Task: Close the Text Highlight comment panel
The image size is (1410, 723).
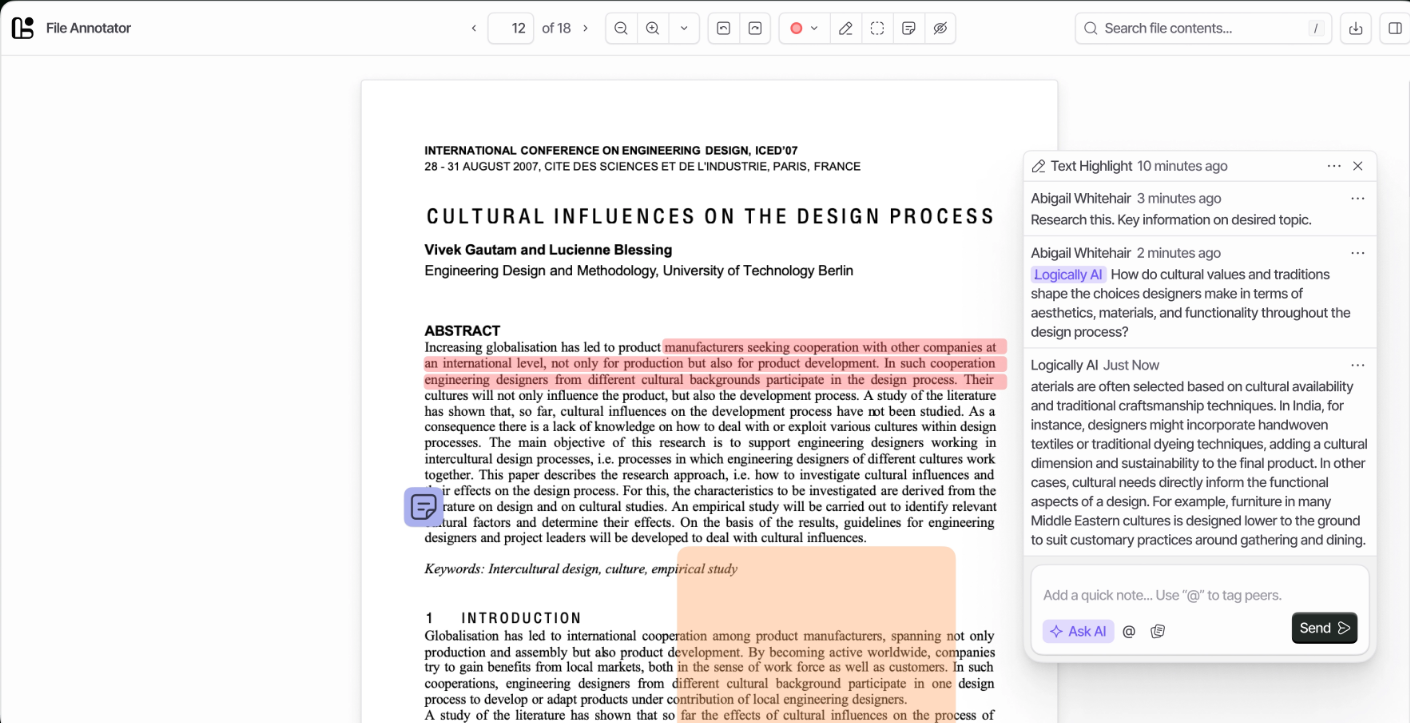Action: [1358, 166]
